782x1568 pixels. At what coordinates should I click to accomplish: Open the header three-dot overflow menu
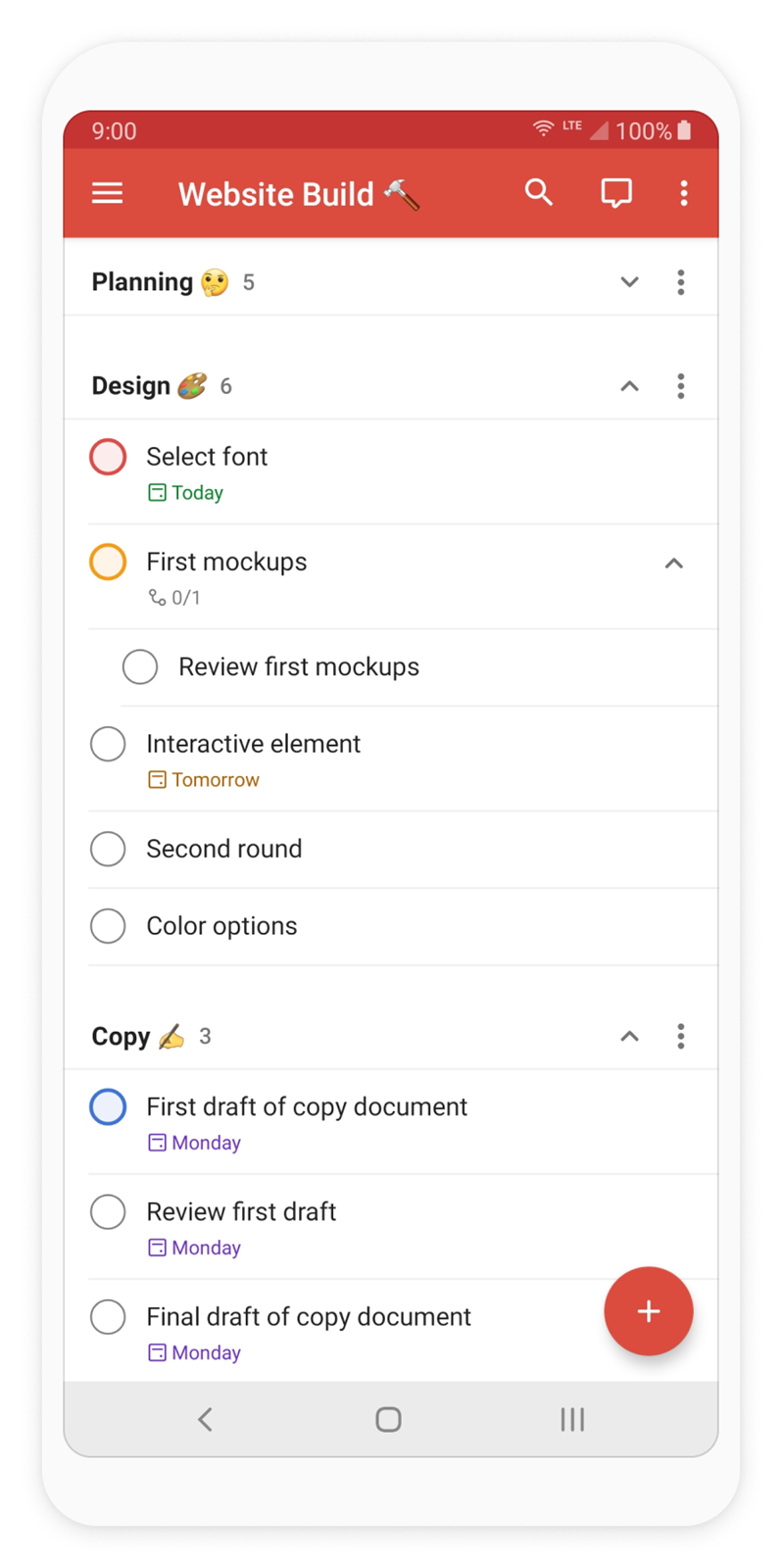click(x=684, y=193)
